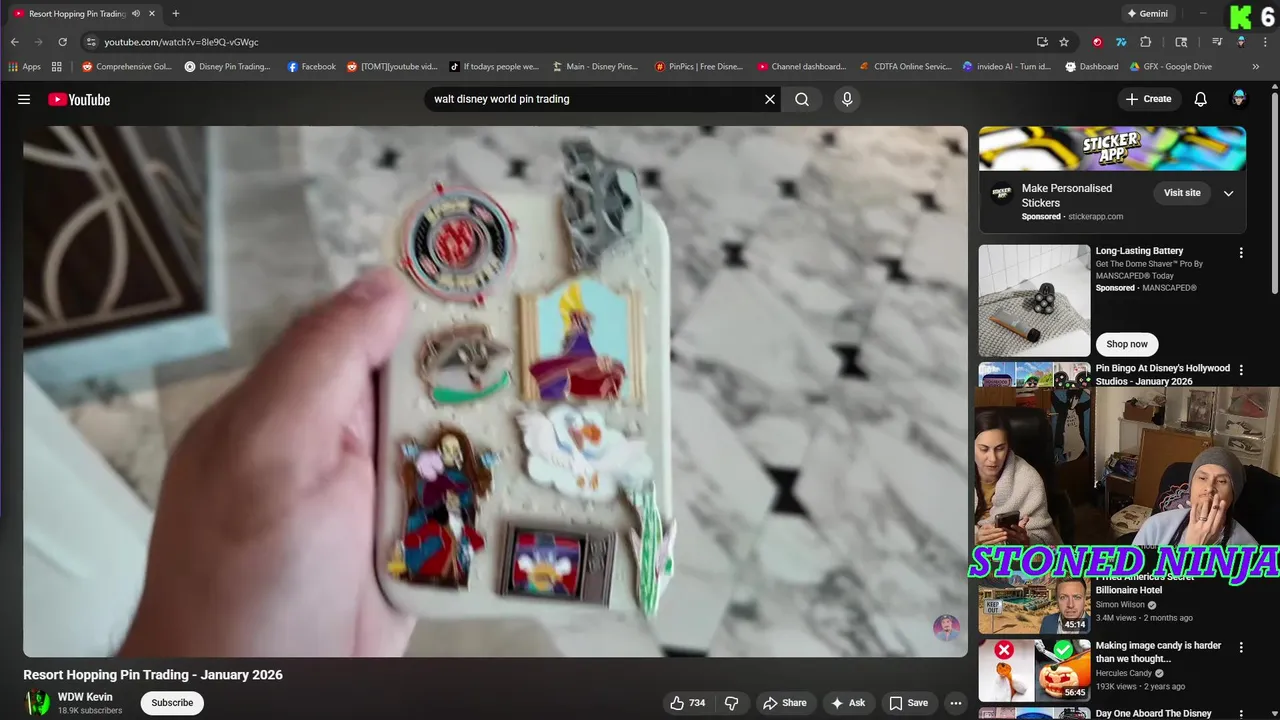
Task: Open Manscaped Dome Shaver ad thumbnail
Action: tap(1034, 301)
